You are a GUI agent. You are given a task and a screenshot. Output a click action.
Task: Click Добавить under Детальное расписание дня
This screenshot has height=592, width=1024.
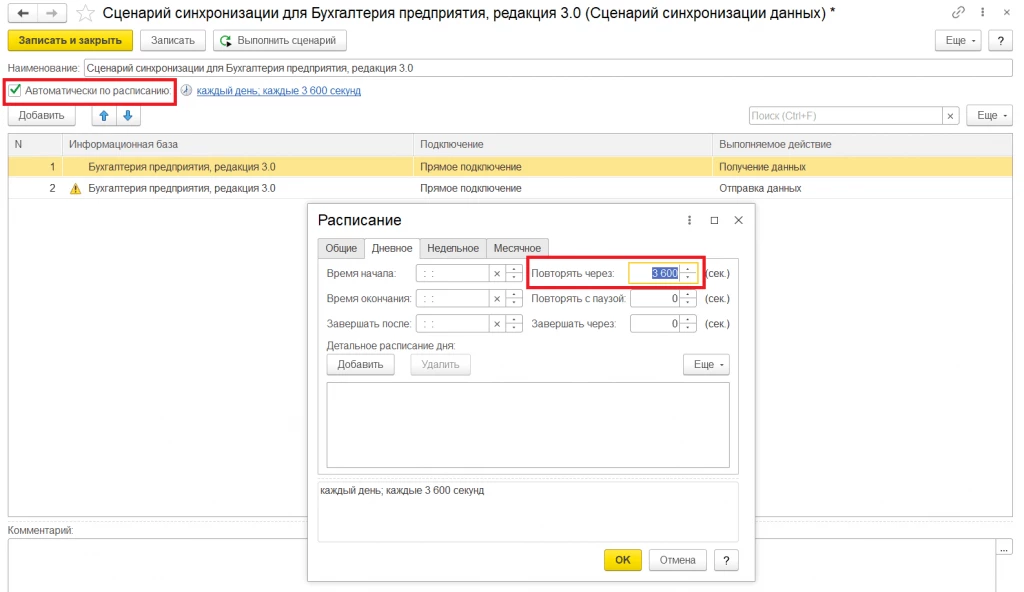[360, 365]
